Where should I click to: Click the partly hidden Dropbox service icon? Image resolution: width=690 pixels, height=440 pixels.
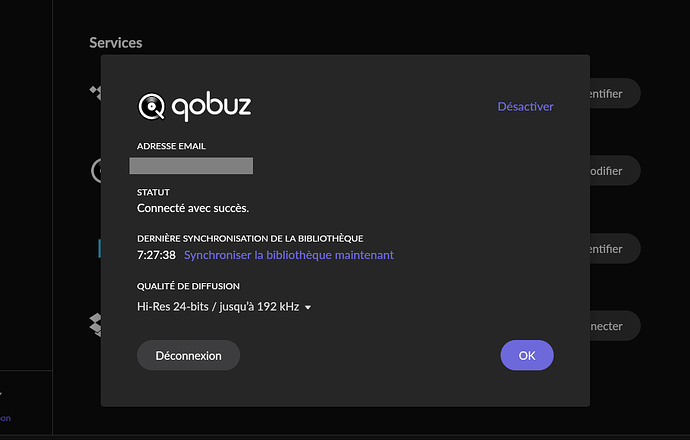click(95, 325)
